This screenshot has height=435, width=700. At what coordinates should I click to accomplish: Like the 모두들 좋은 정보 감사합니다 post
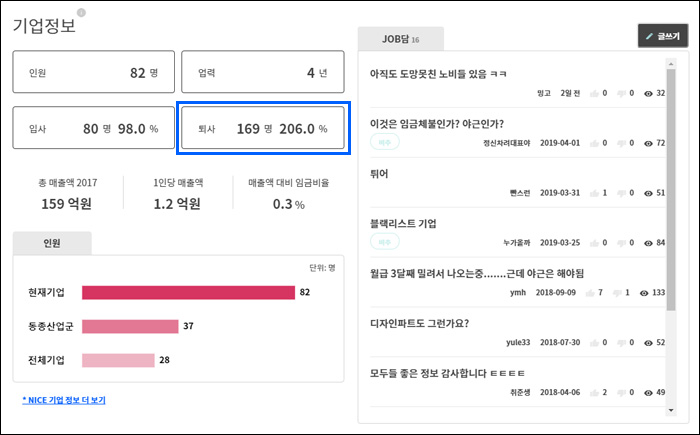[592, 393]
